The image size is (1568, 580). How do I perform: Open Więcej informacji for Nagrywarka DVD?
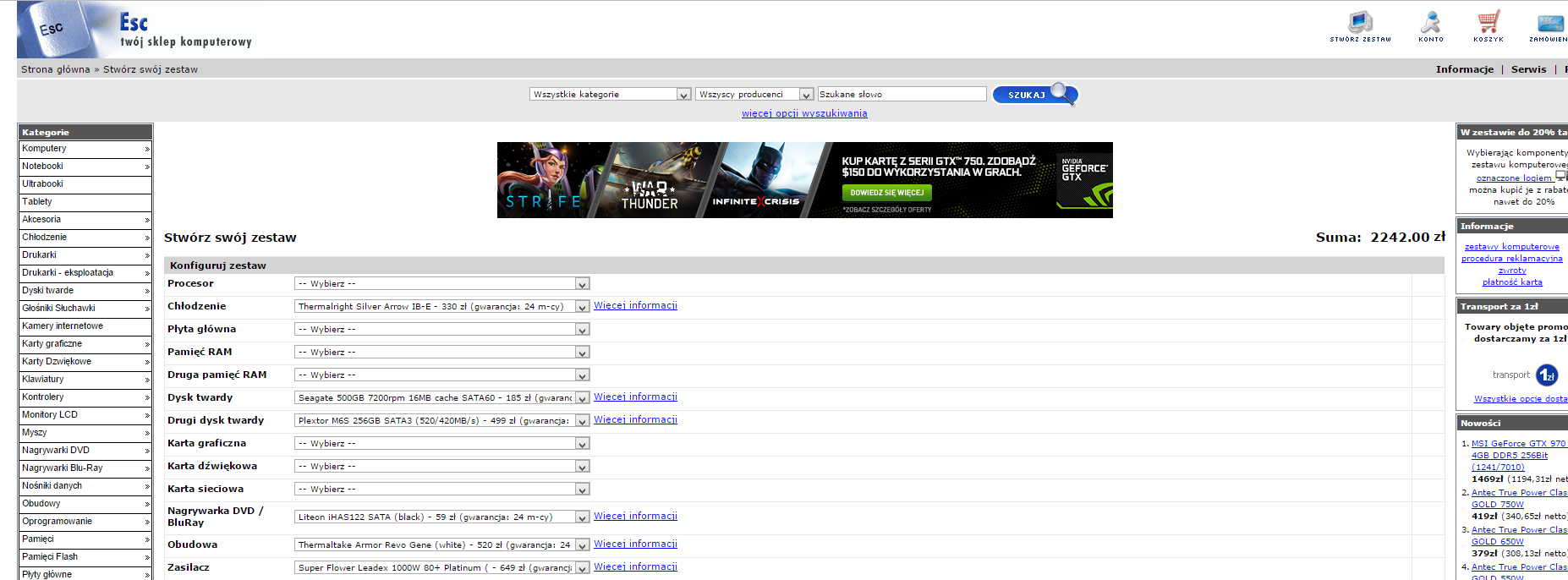(635, 517)
